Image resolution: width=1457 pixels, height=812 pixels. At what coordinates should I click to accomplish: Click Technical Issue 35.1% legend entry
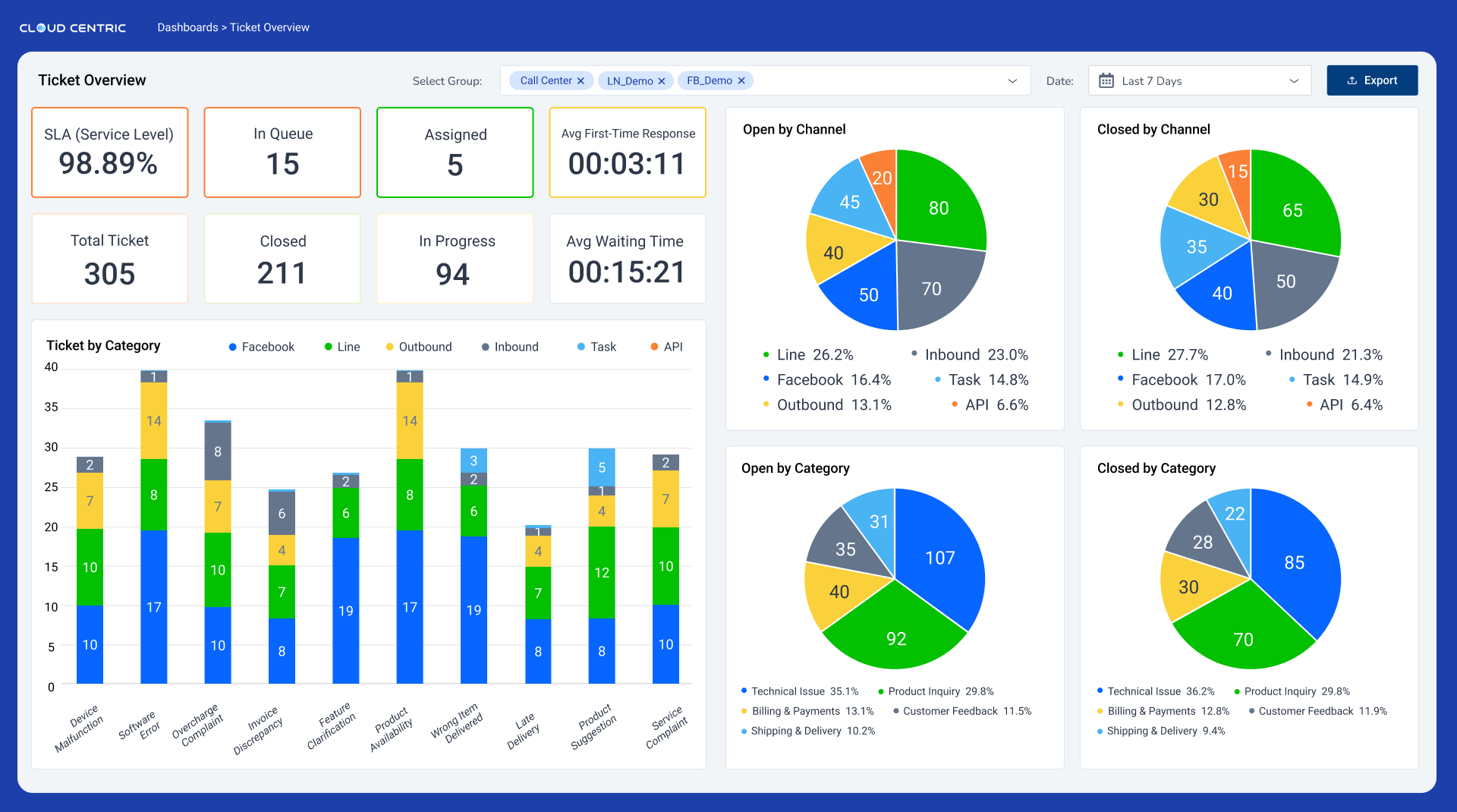[800, 691]
